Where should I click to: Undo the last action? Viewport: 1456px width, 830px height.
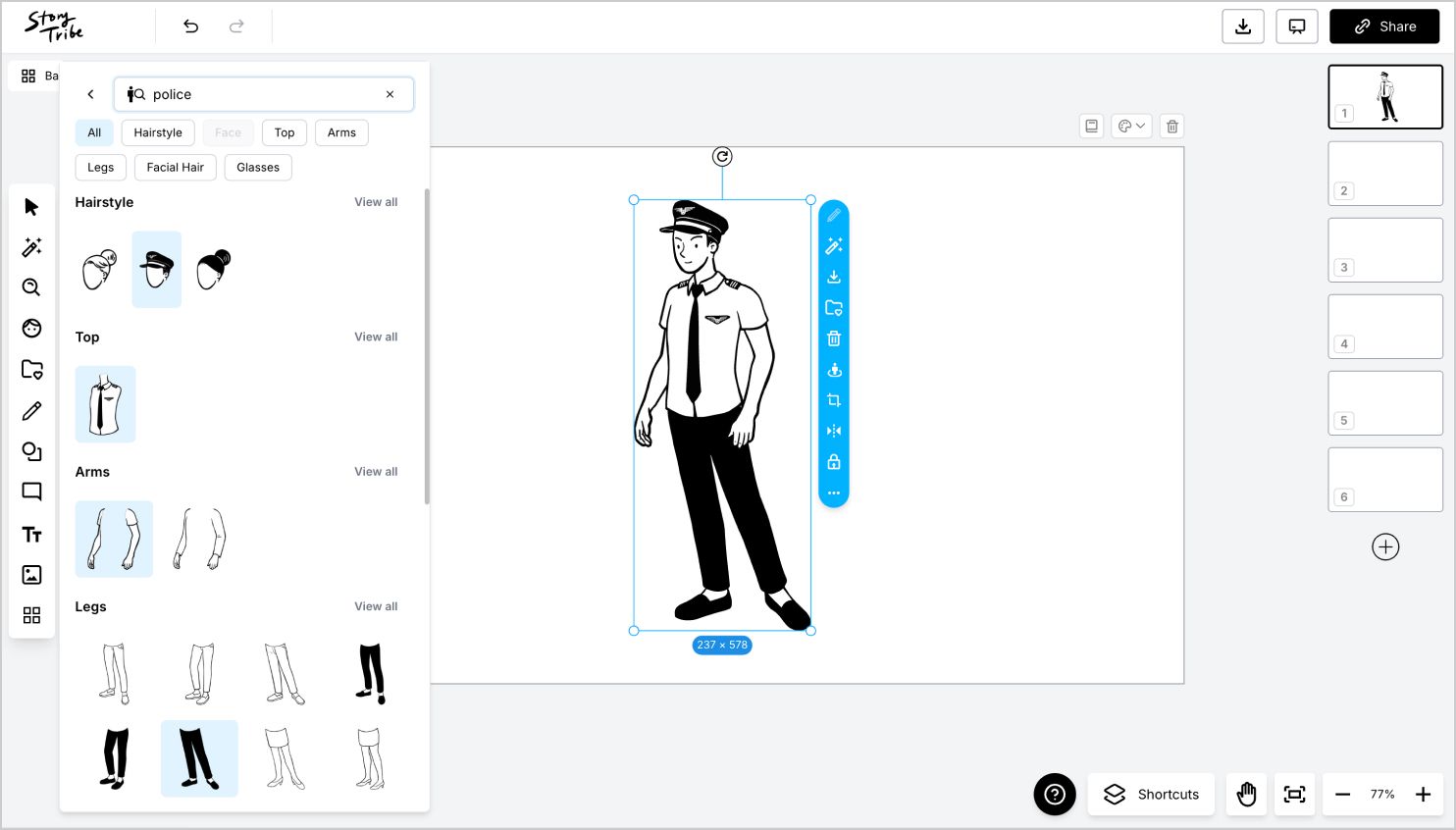pyautogui.click(x=191, y=26)
